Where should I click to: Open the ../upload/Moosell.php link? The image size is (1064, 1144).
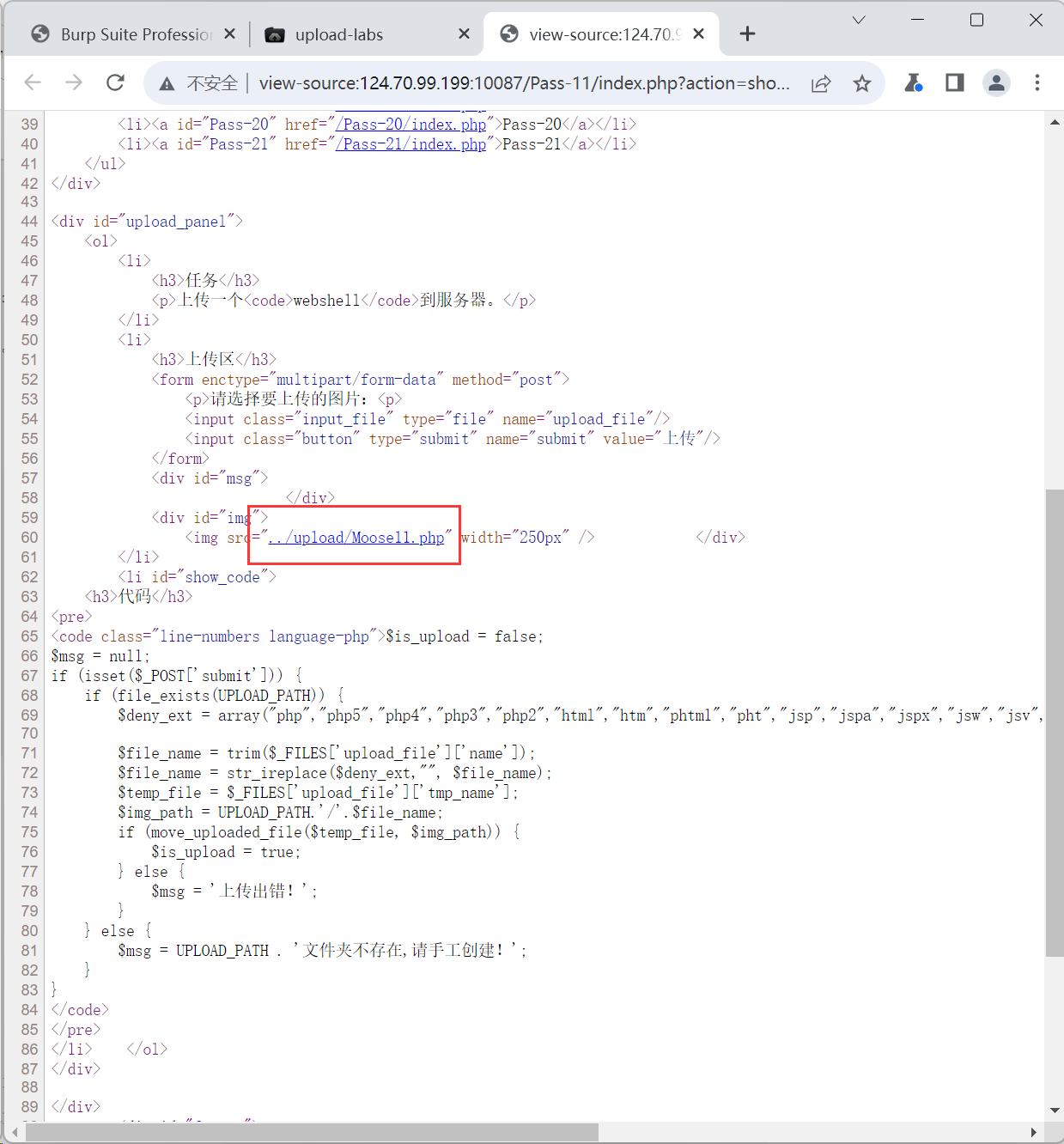(x=356, y=538)
